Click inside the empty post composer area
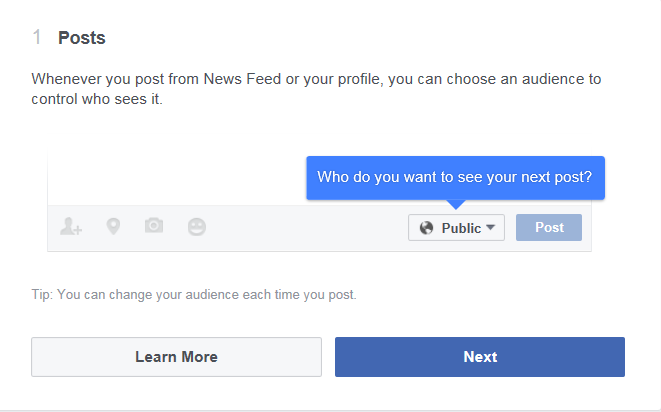 point(177,177)
